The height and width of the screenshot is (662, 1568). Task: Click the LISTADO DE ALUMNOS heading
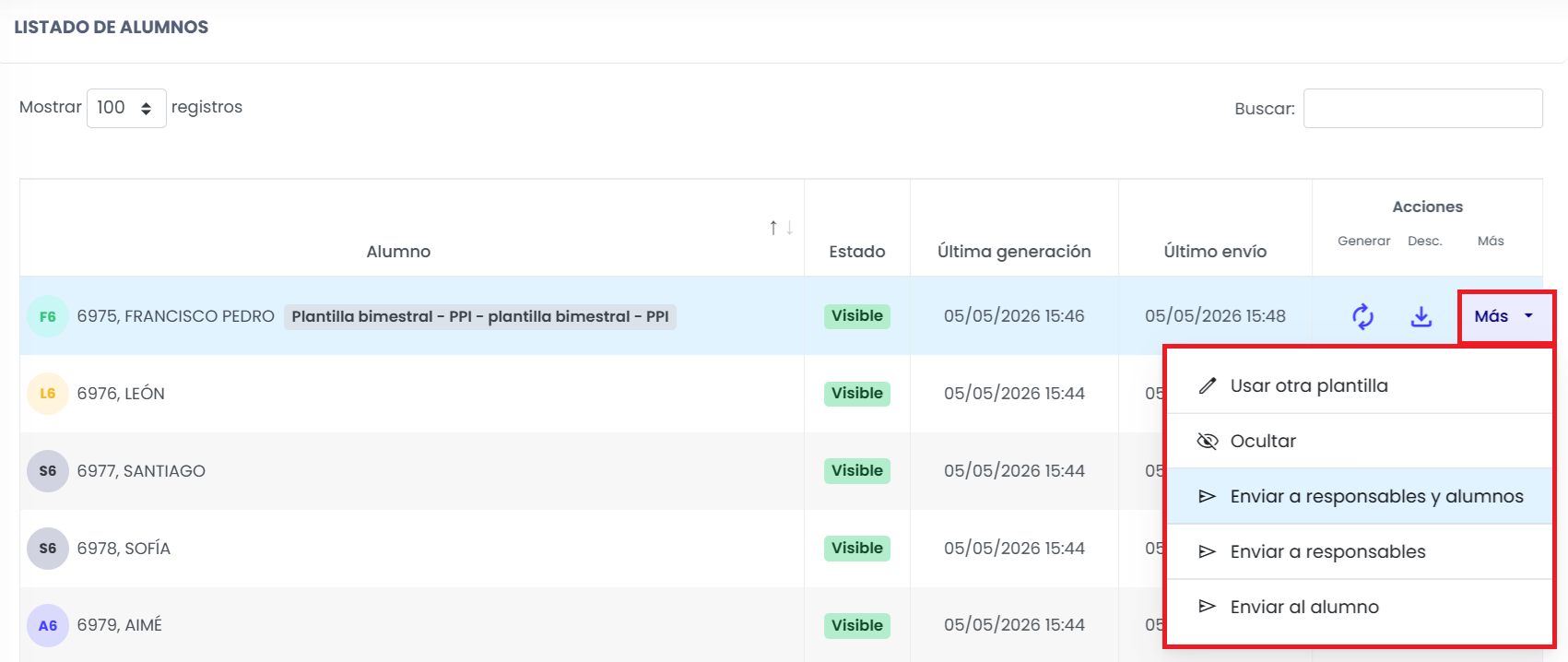[112, 28]
